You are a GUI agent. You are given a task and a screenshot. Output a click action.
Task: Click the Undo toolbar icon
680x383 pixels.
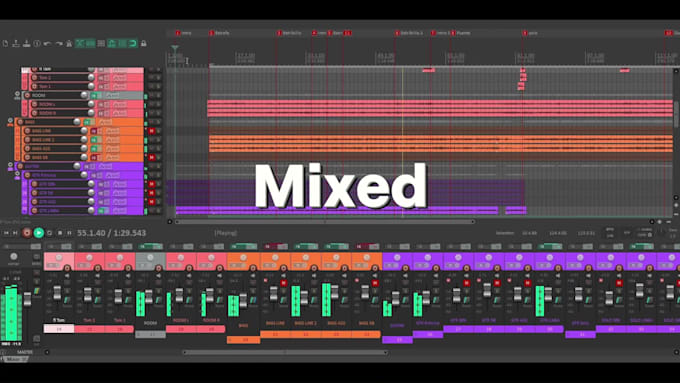[48, 43]
